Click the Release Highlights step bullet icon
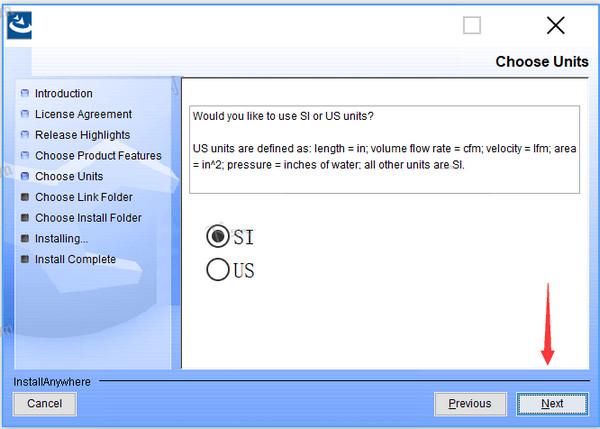Screen dimensions: 600x429 (x=25, y=135)
